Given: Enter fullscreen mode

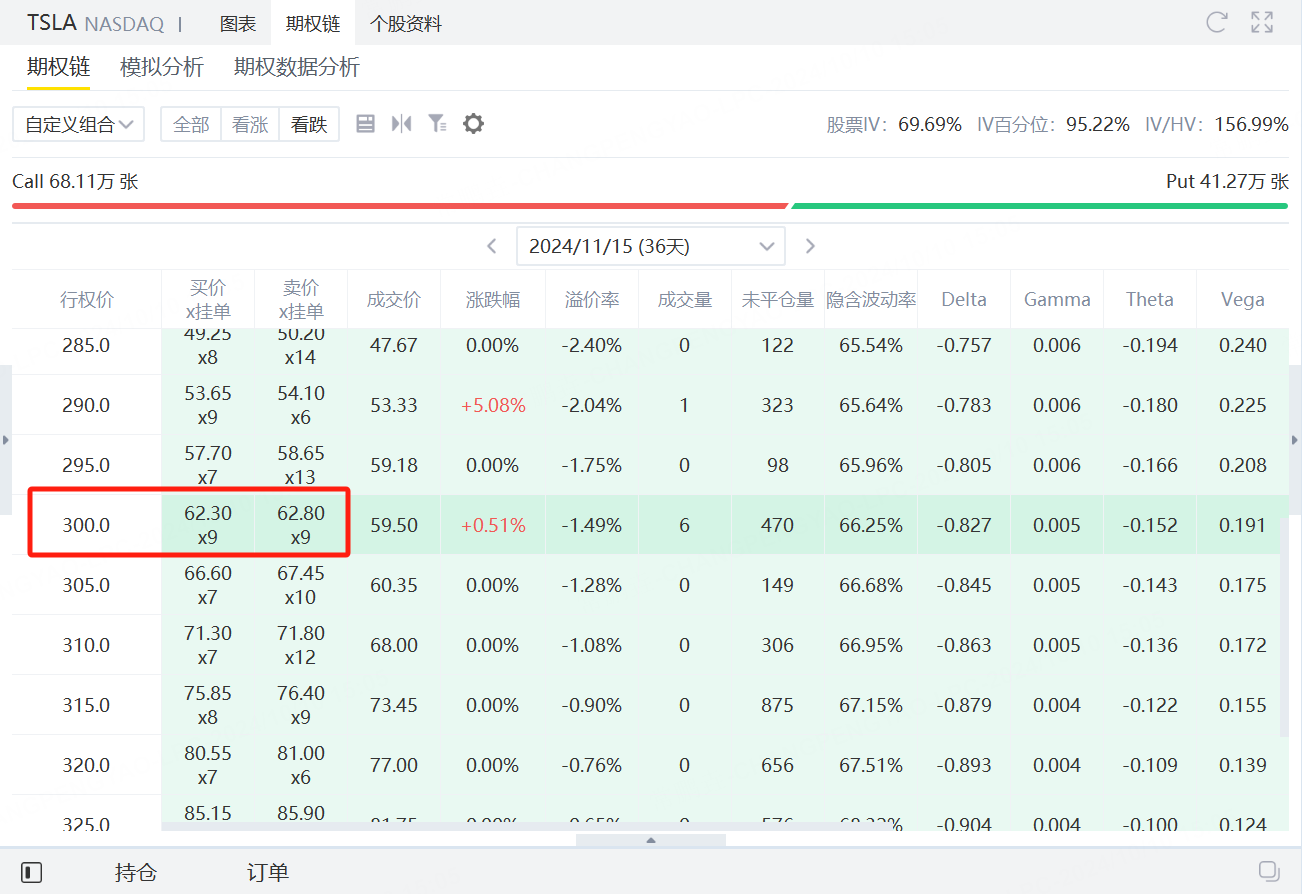Looking at the screenshot, I should point(1261,22).
